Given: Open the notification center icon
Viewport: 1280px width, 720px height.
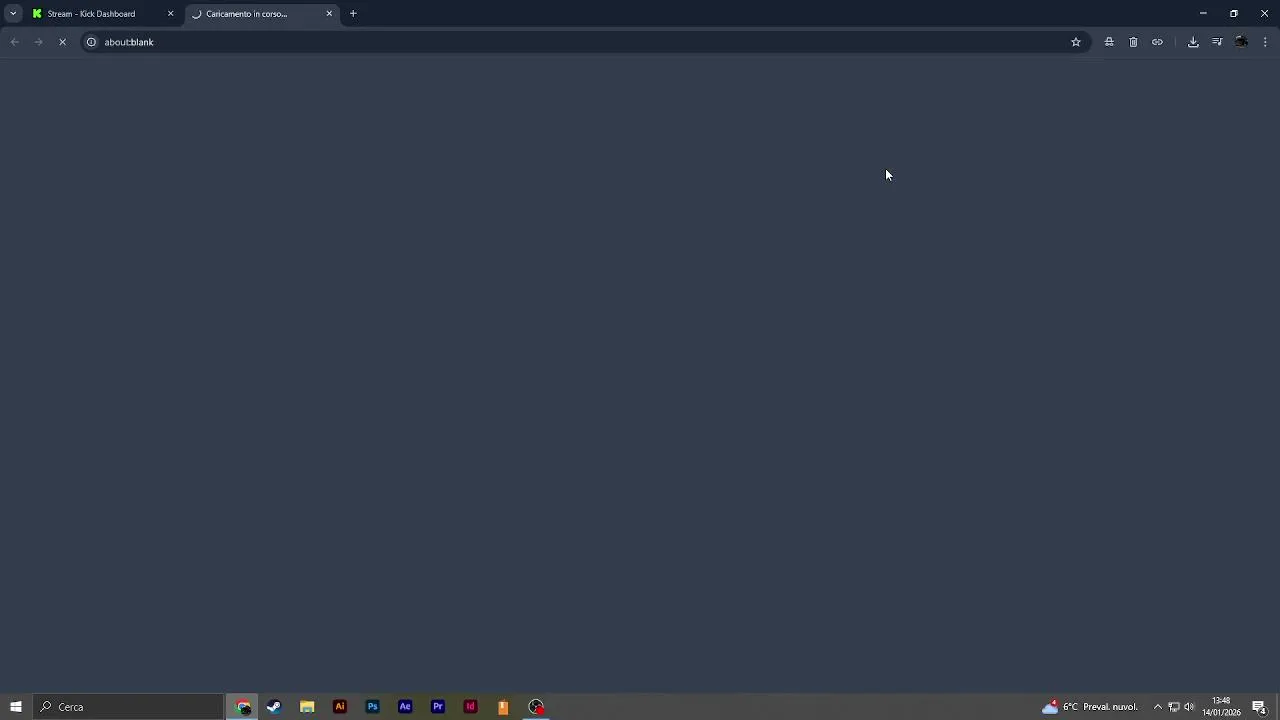Looking at the screenshot, I should (1259, 707).
